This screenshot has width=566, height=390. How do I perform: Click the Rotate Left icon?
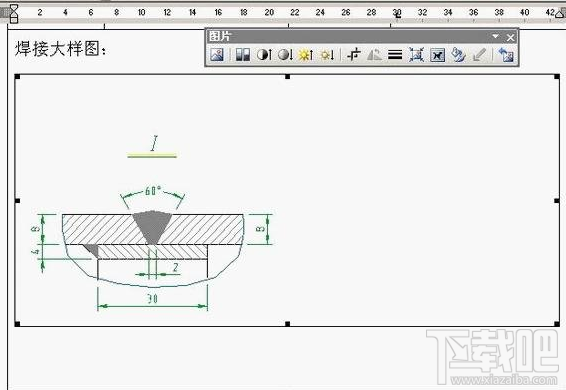coord(374,55)
